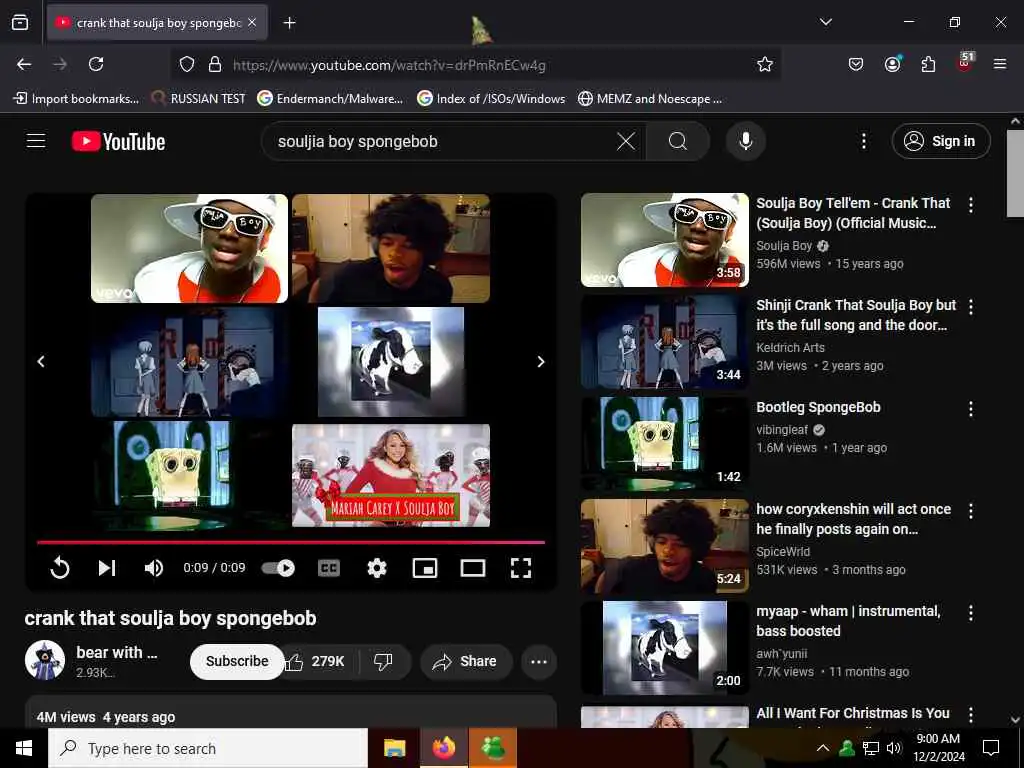Show hidden system tray icons
The image size is (1024, 768).
[823, 748]
